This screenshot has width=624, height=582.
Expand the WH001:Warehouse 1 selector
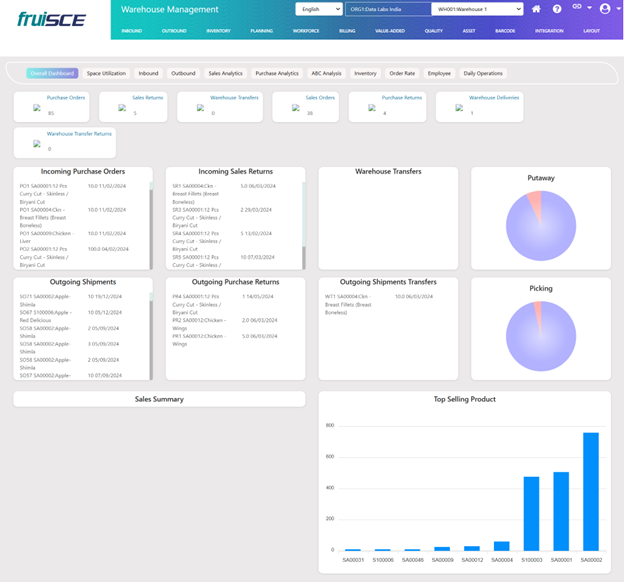point(476,9)
